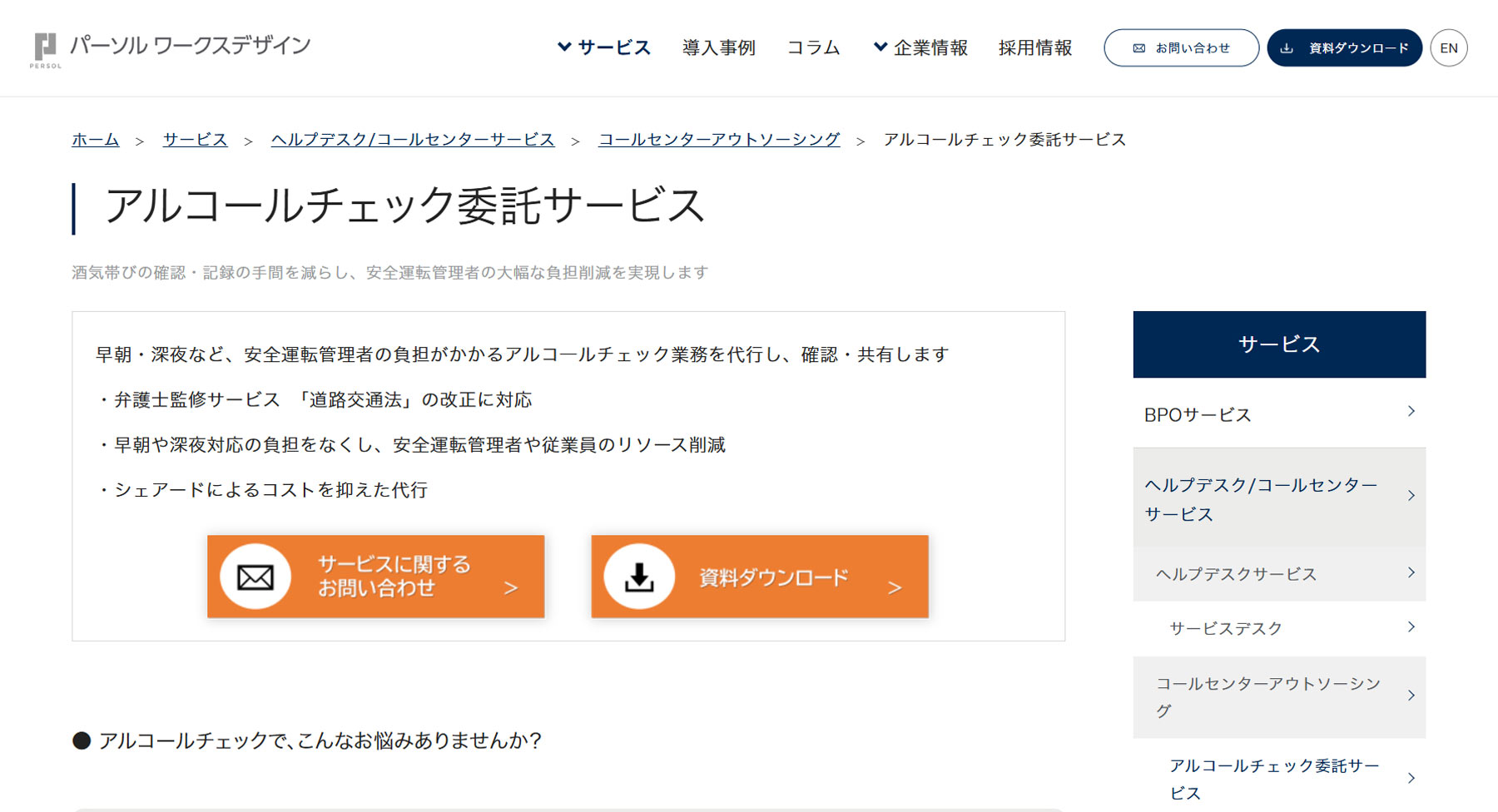Open ヘルプデスク/コールセンターサービス in the sidebar
This screenshot has width=1498, height=812.
coord(1279,498)
